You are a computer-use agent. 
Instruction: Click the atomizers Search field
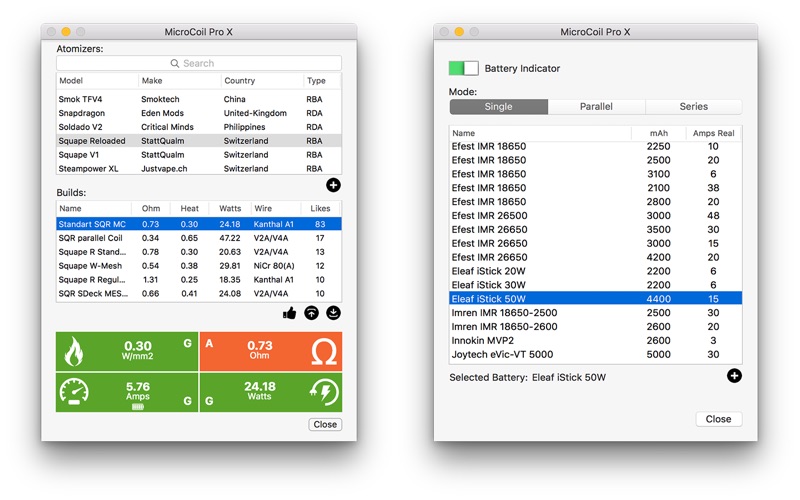coord(199,63)
